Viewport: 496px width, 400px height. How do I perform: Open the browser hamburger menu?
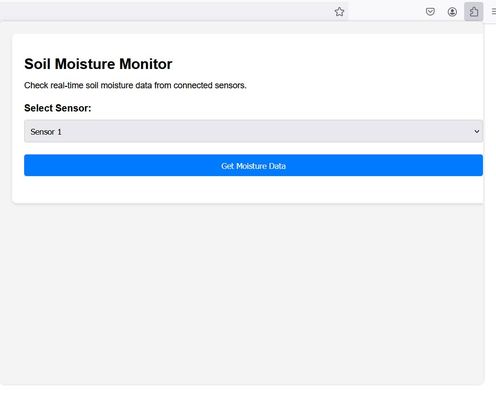pyautogui.click(x=493, y=12)
